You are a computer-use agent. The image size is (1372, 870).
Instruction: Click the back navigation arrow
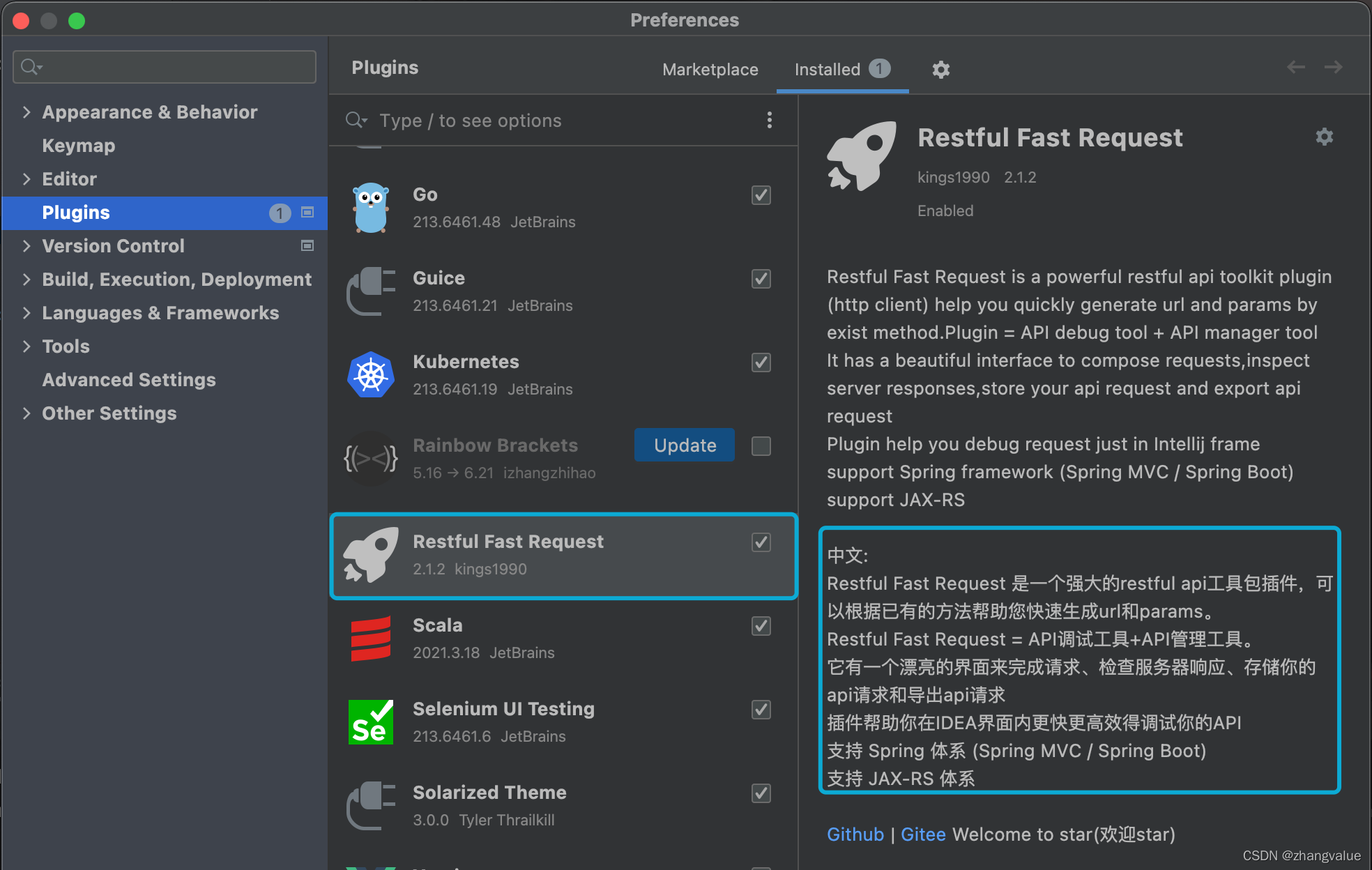[x=1295, y=68]
